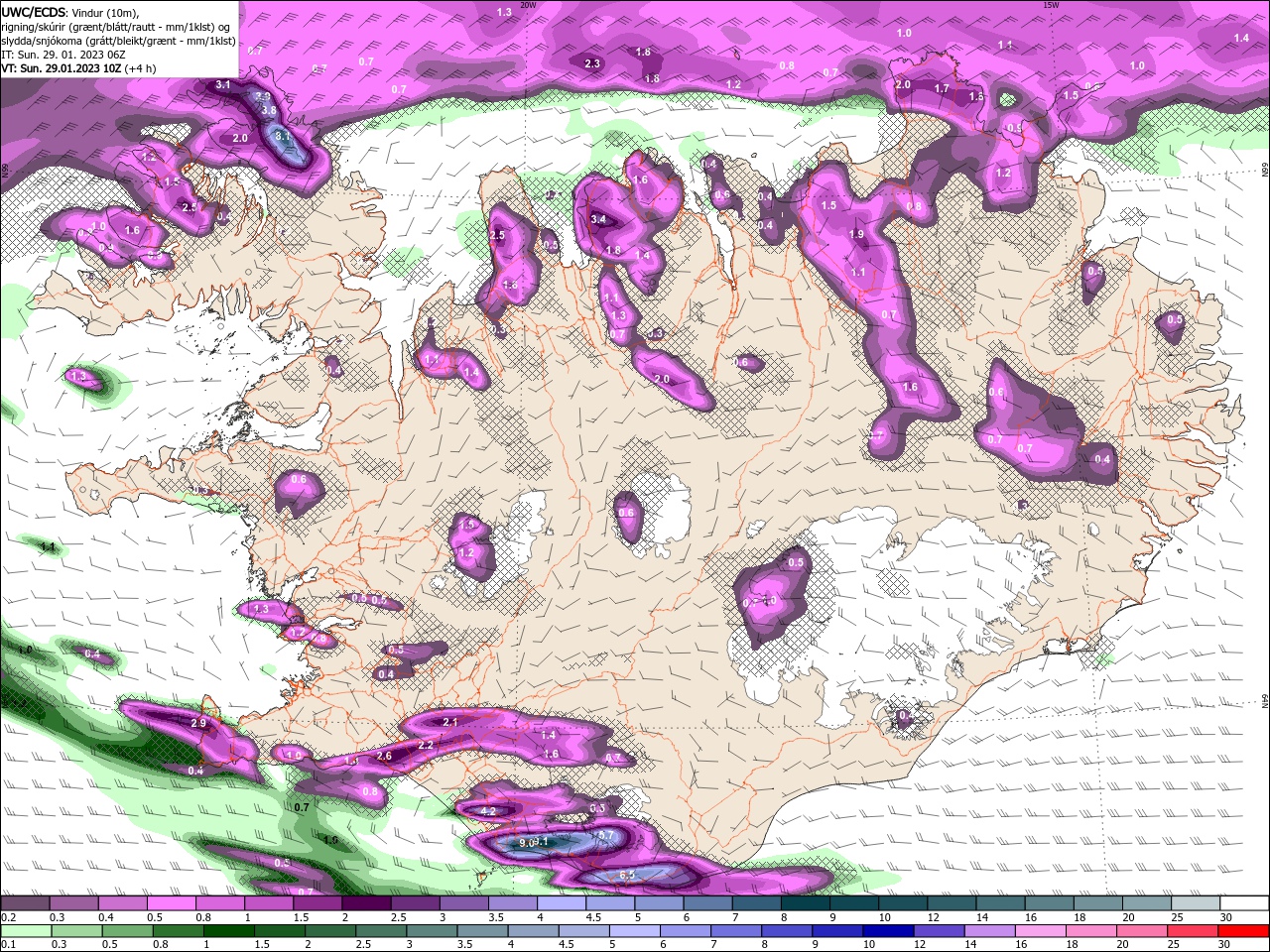Click the palest green first swatch of the lower scale
The width and height of the screenshot is (1270, 952).
point(25,932)
